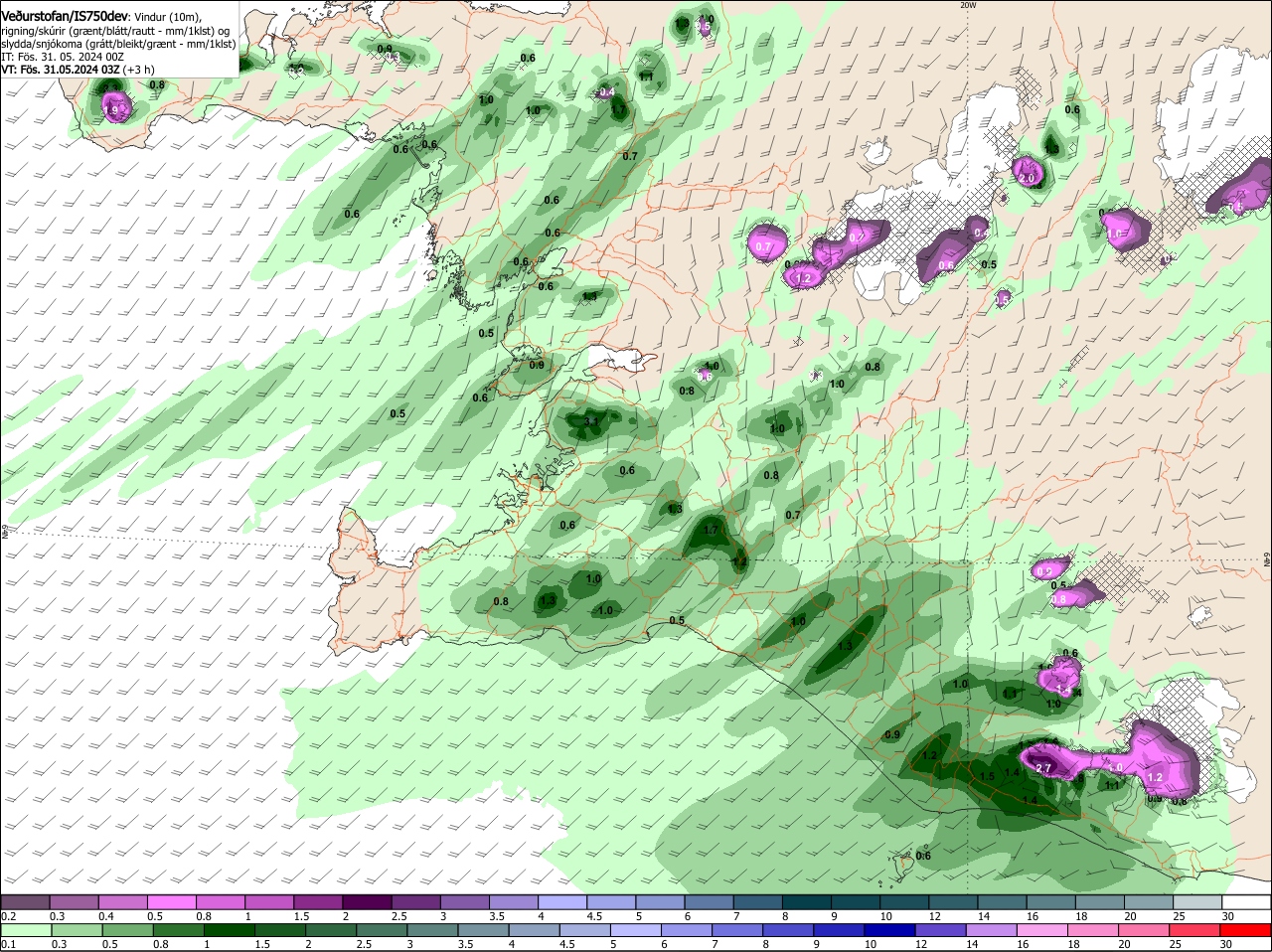Viewport: 1272px width, 952px height.
Task: Click the 'IT: Fös. 31. 05. 2024 00Z' initial time line
Action: pyautogui.click(x=63, y=57)
